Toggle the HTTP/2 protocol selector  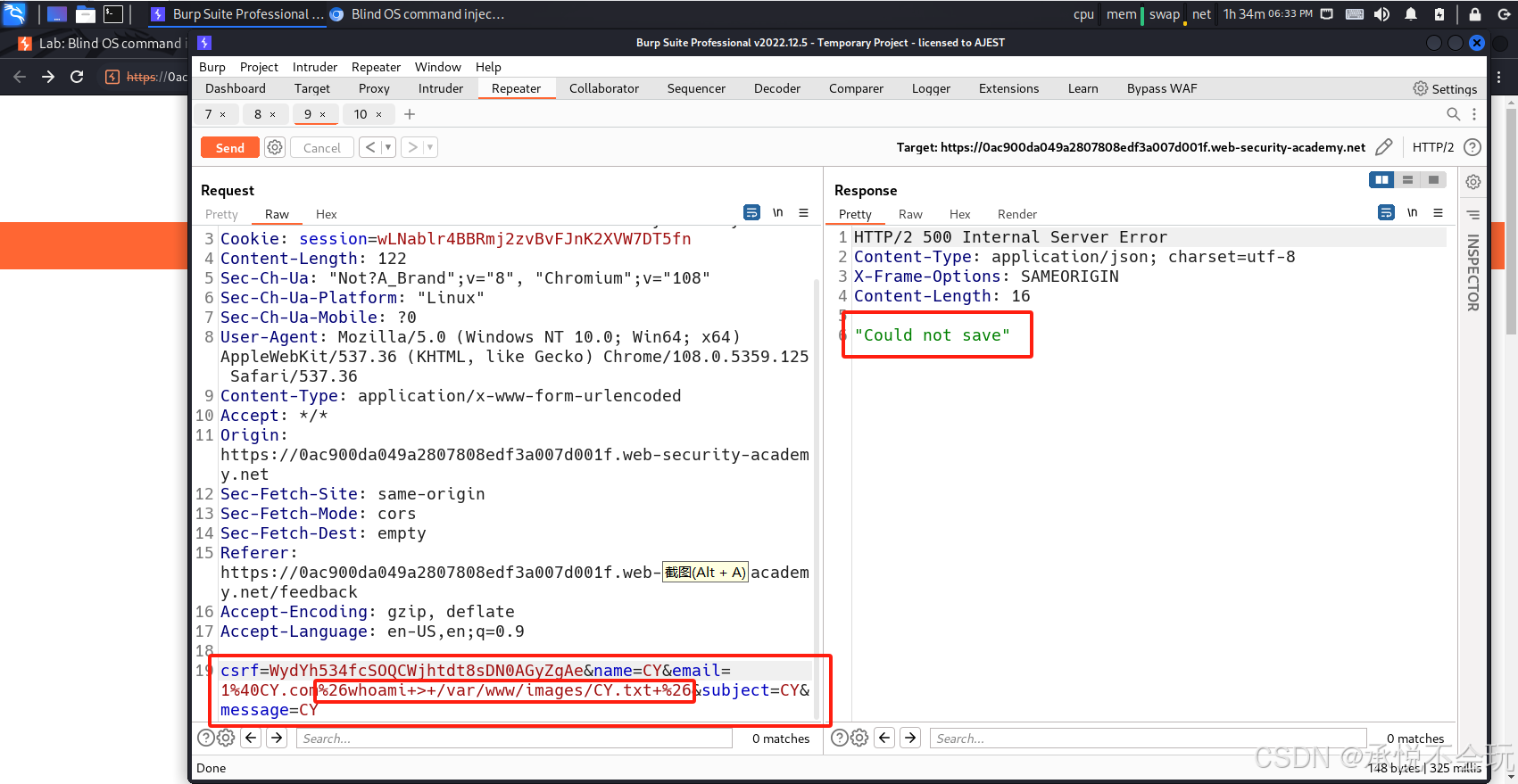1433,147
